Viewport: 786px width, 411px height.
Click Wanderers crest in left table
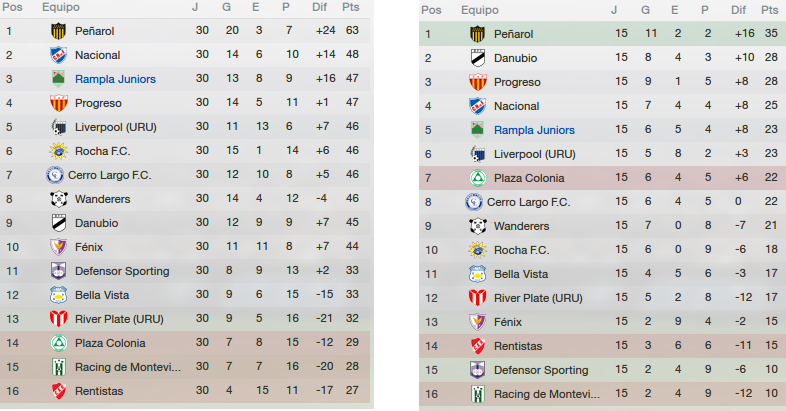(x=59, y=199)
